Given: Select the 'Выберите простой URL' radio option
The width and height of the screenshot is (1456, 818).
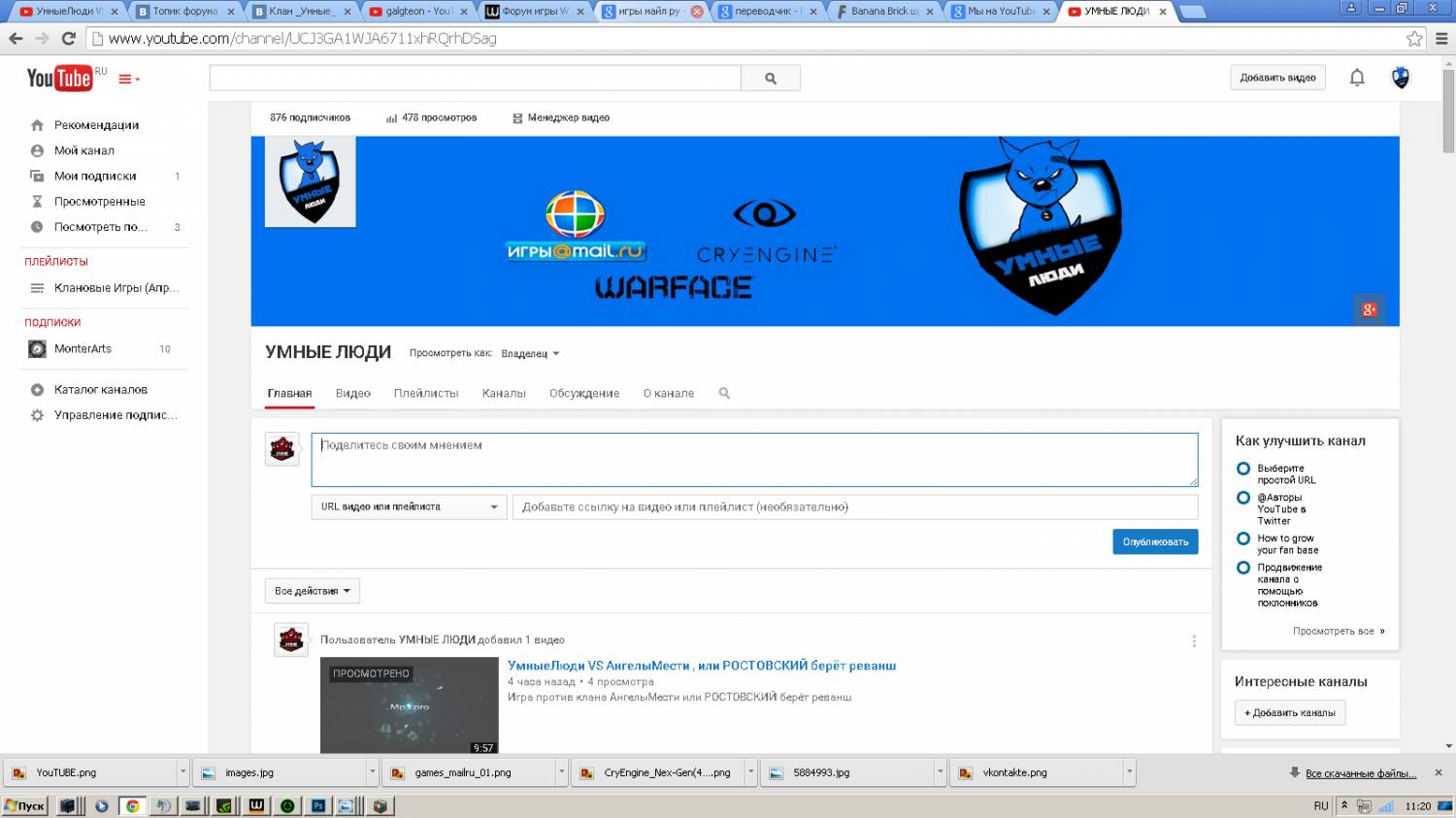Looking at the screenshot, I should (1243, 469).
